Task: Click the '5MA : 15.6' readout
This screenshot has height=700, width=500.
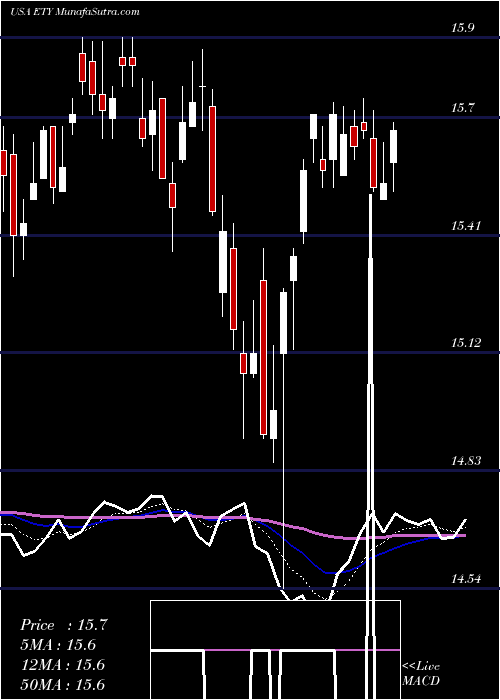Action: point(58,645)
